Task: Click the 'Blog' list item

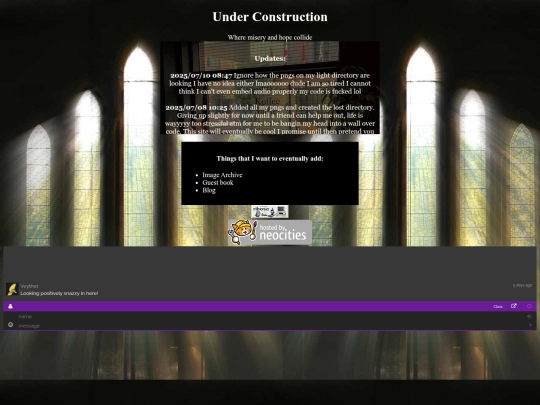Action: [209, 190]
